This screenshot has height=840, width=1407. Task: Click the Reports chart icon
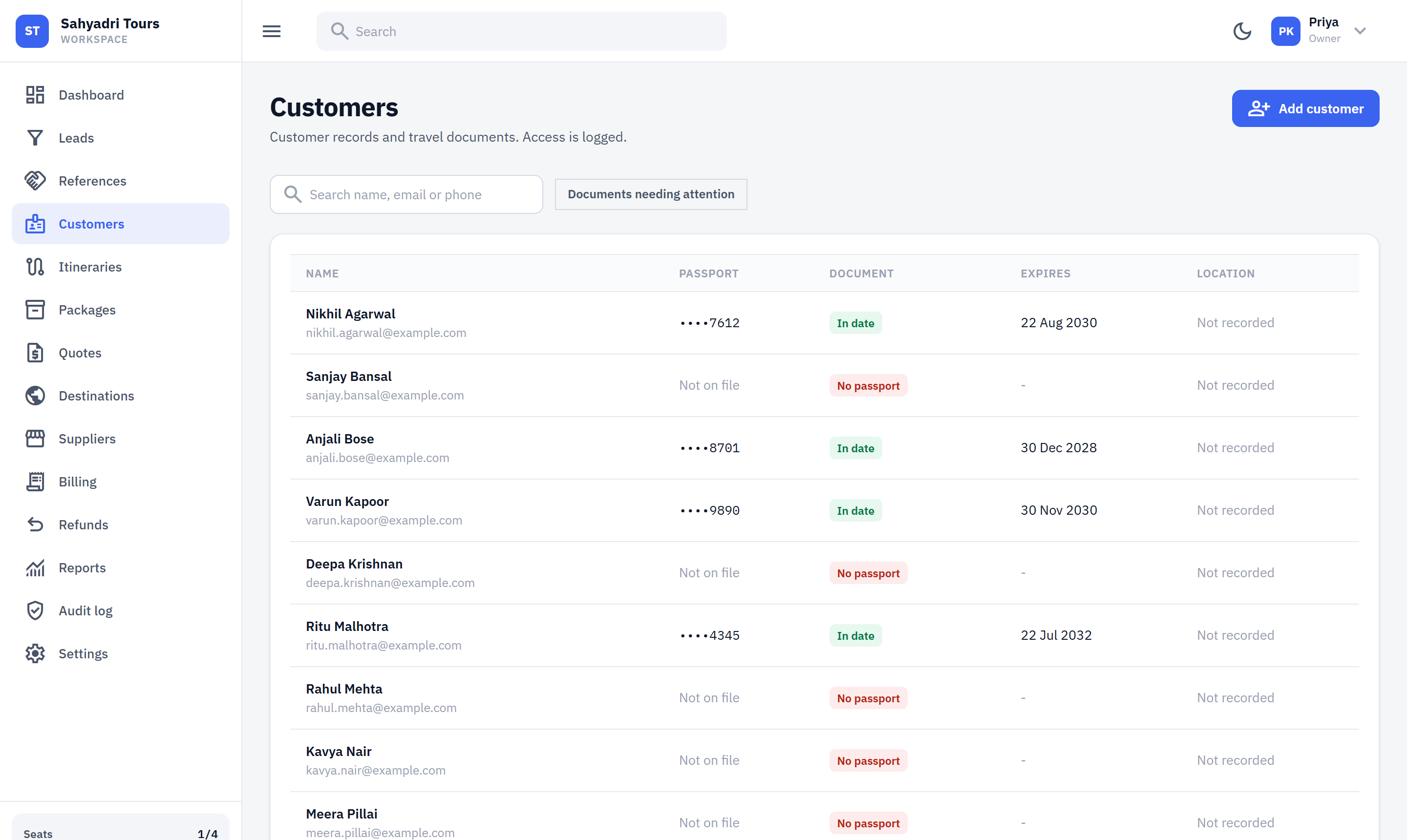35,568
